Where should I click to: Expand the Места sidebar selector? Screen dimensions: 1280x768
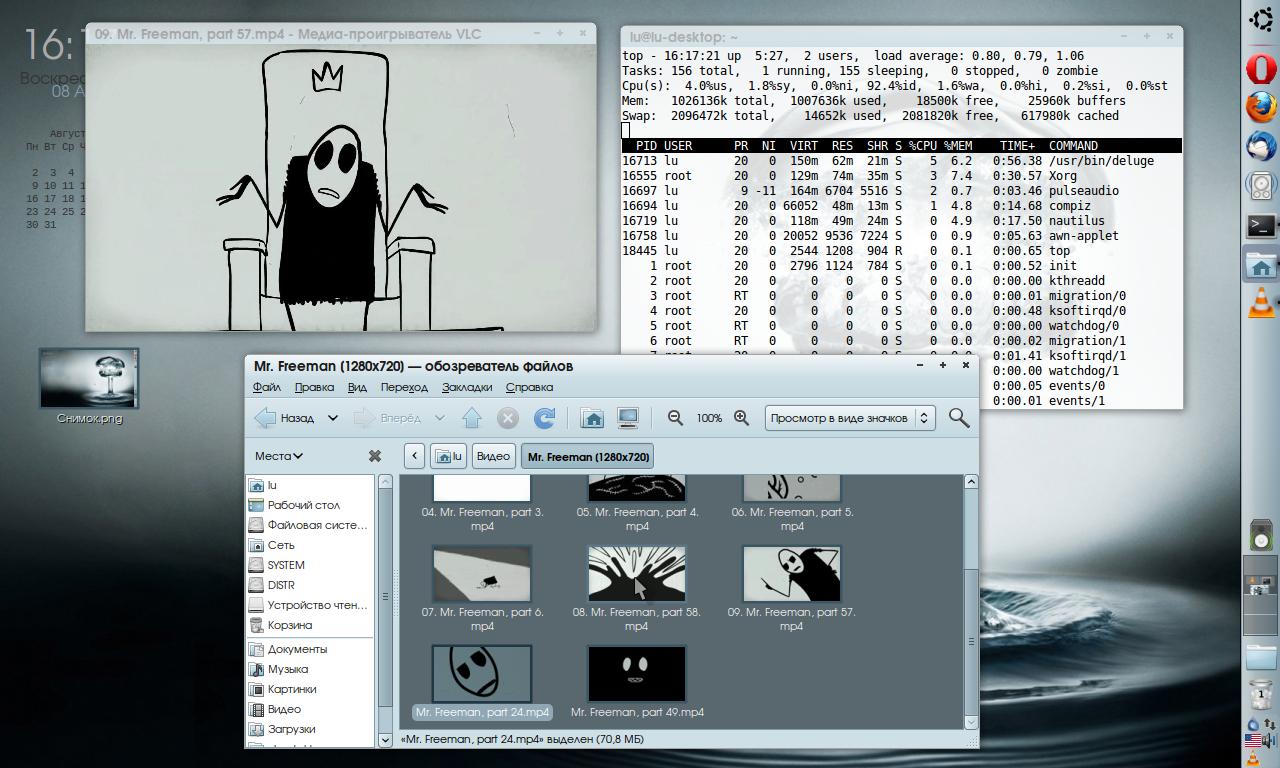(x=279, y=456)
